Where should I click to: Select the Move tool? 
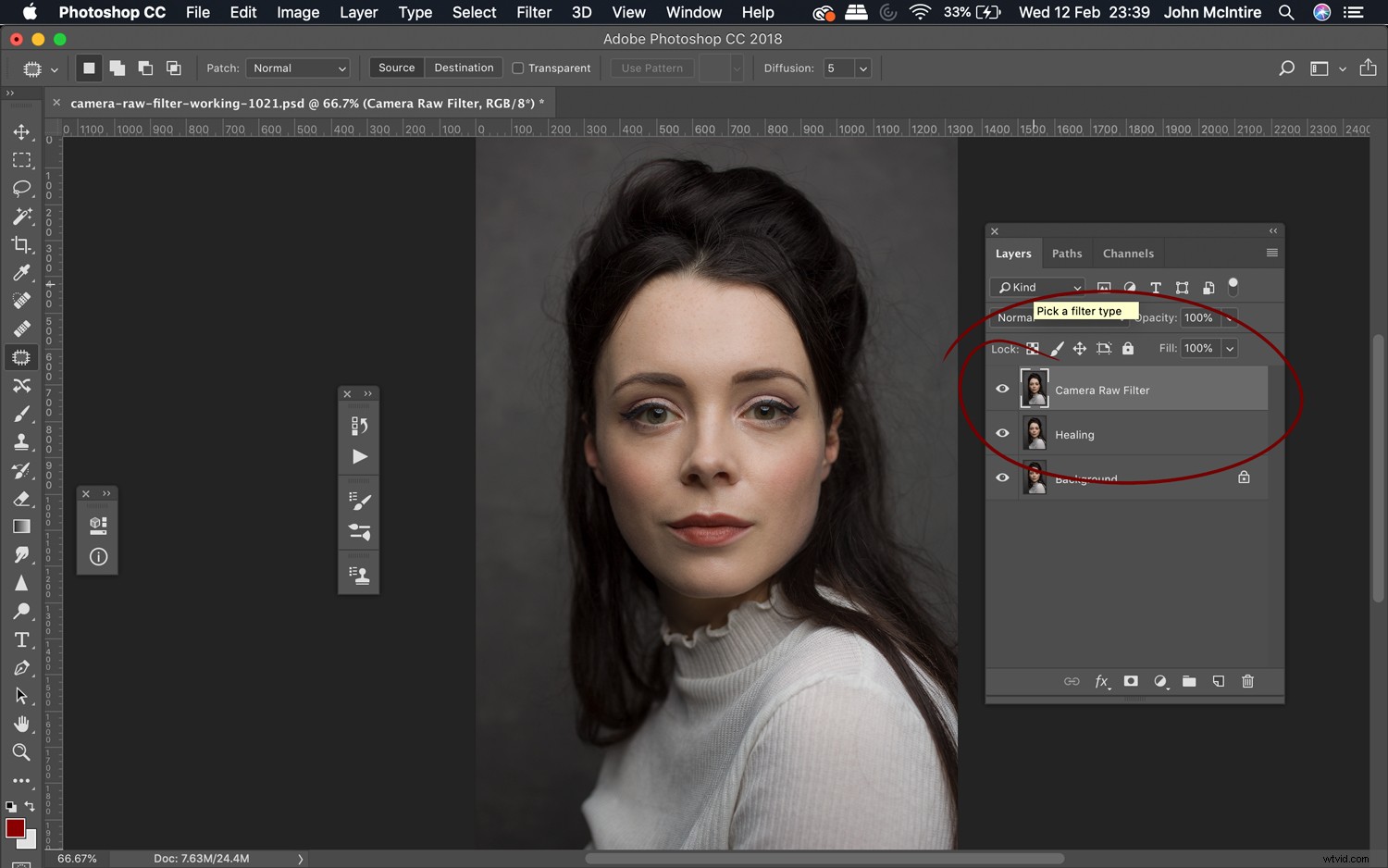22,131
